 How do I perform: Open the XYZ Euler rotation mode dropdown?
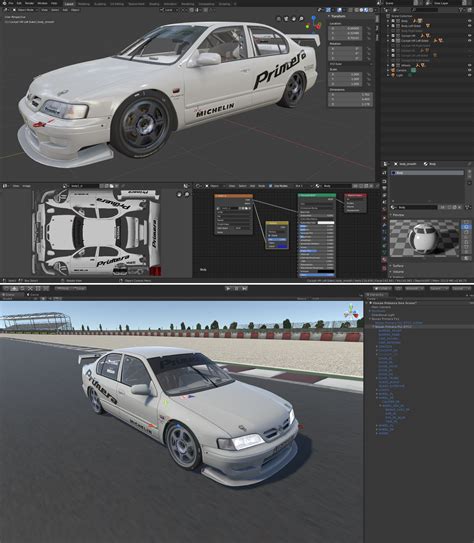[350, 64]
